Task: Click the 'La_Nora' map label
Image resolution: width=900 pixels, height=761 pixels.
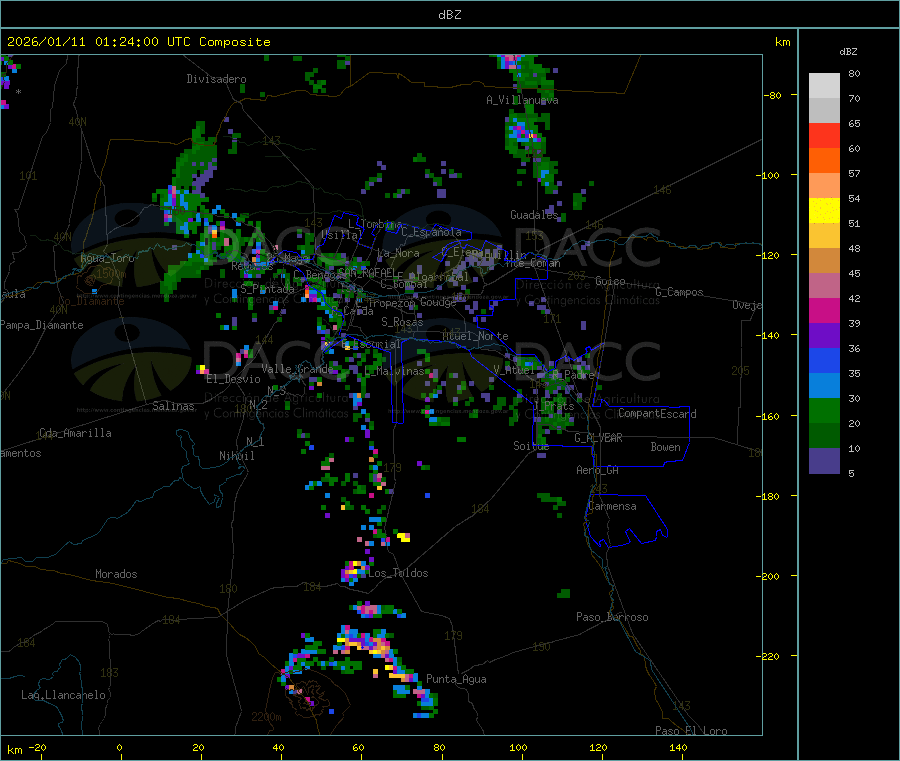Action: (398, 253)
